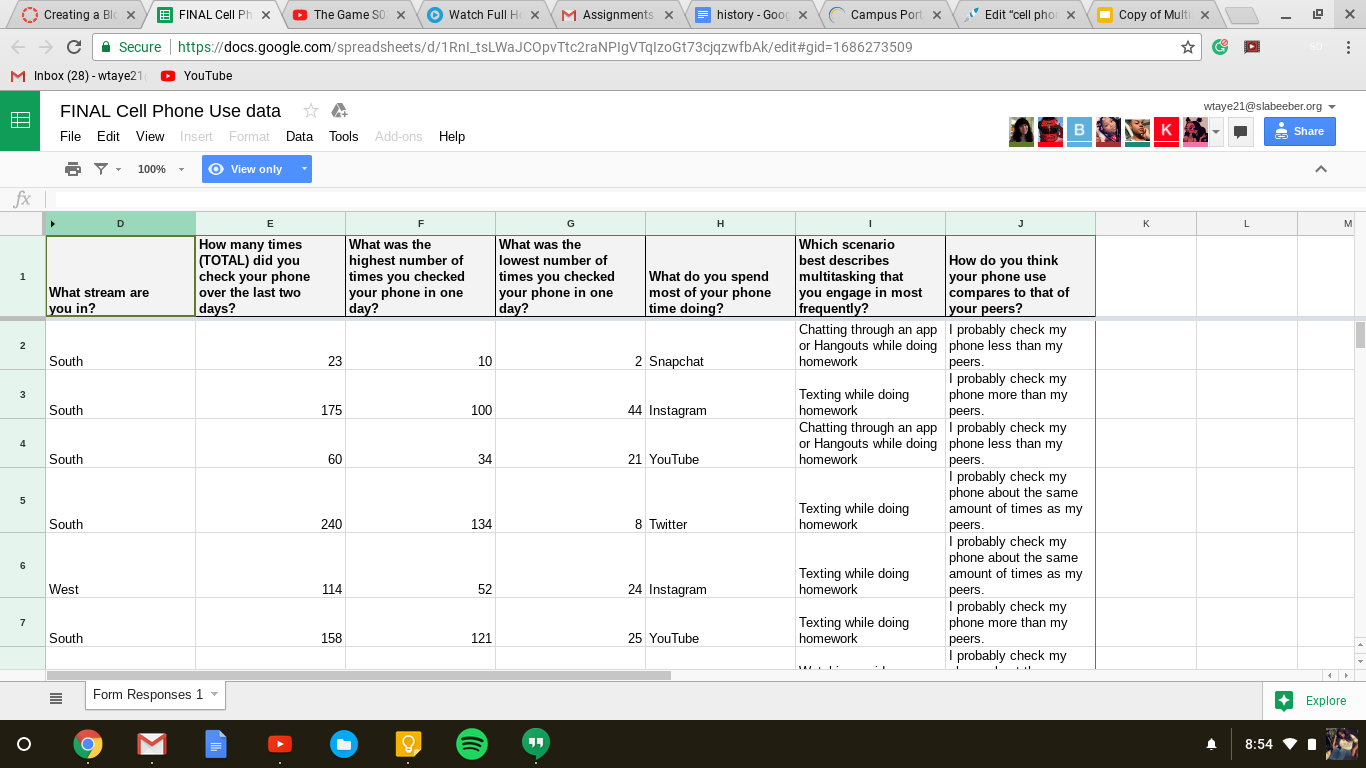Open Sheets home via green logo
The width and height of the screenshot is (1366, 768).
[x=20, y=120]
